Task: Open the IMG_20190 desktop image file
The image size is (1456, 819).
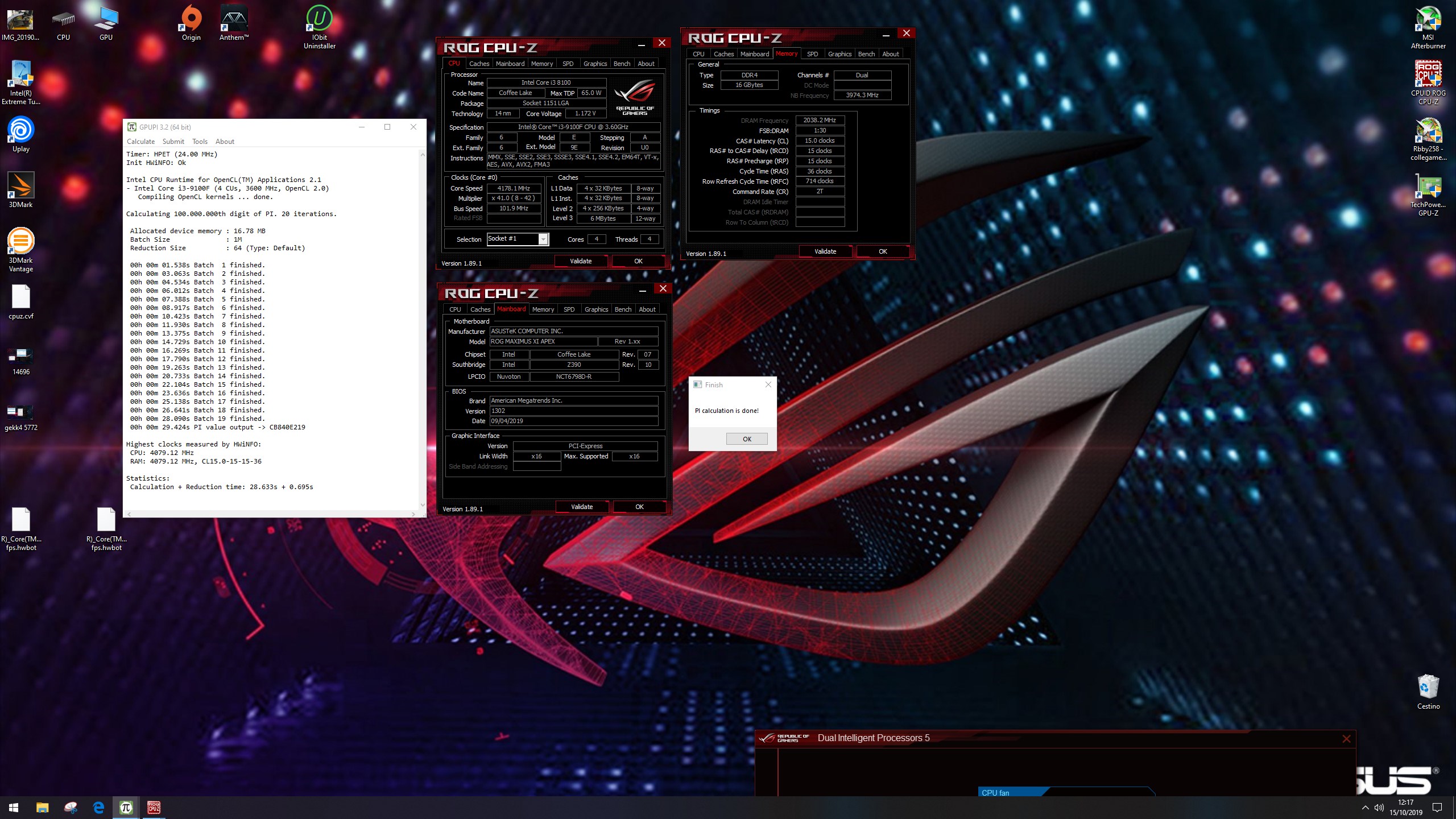Action: click(x=20, y=24)
